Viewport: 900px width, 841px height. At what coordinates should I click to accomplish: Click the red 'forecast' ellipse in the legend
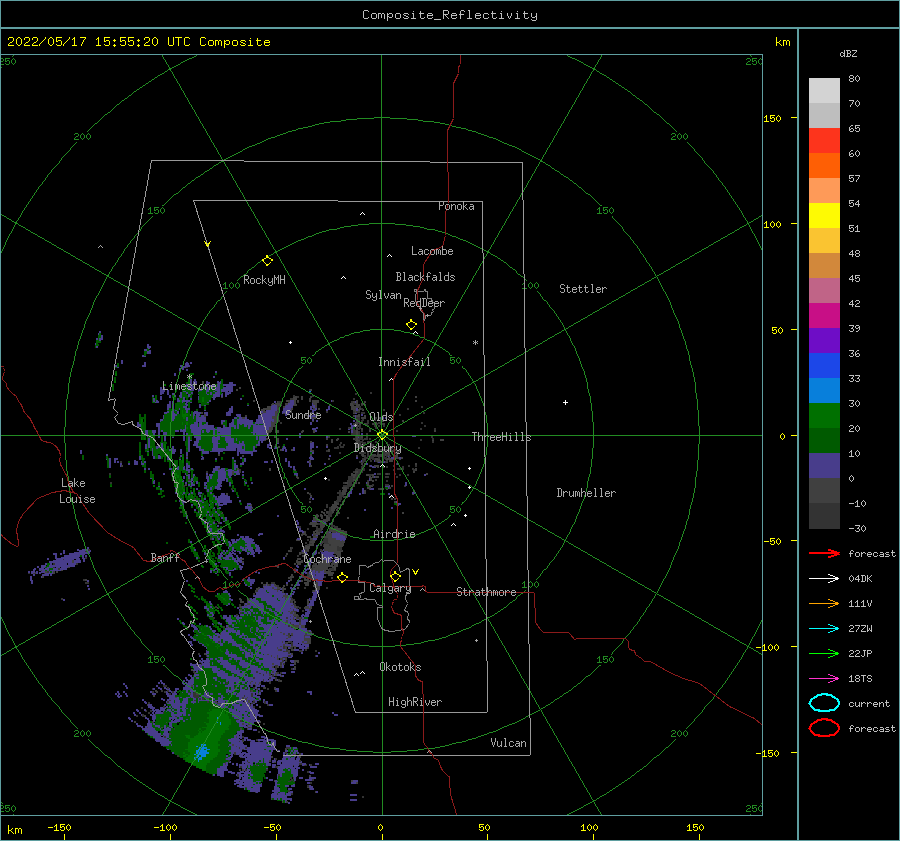[x=824, y=728]
